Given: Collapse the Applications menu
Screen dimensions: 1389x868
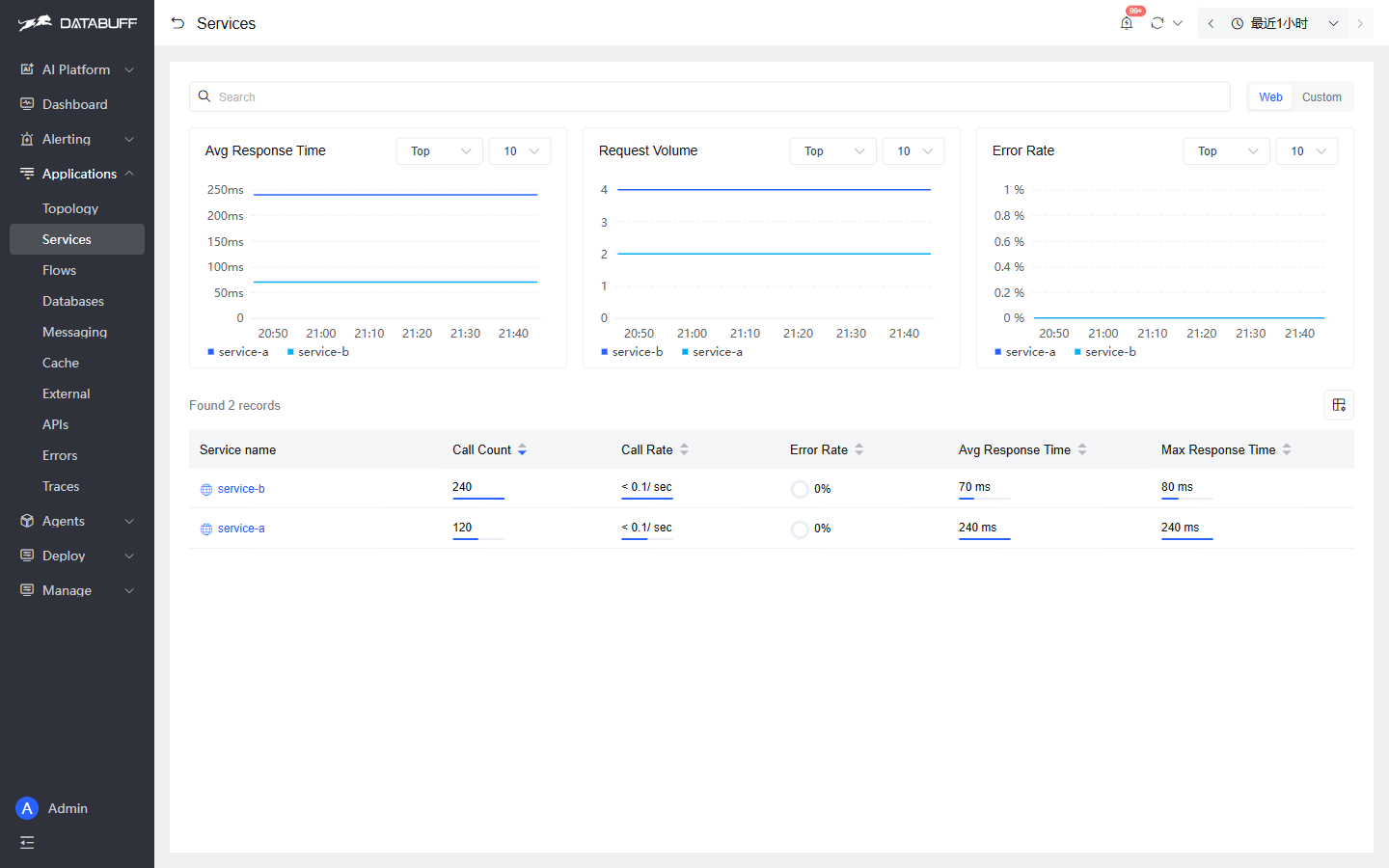Looking at the screenshot, I should [77, 174].
